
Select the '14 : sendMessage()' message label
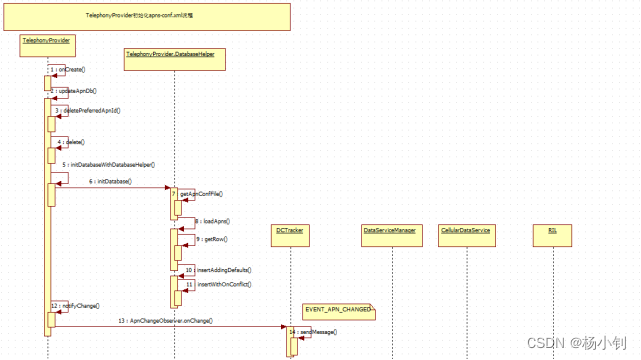pos(313,332)
